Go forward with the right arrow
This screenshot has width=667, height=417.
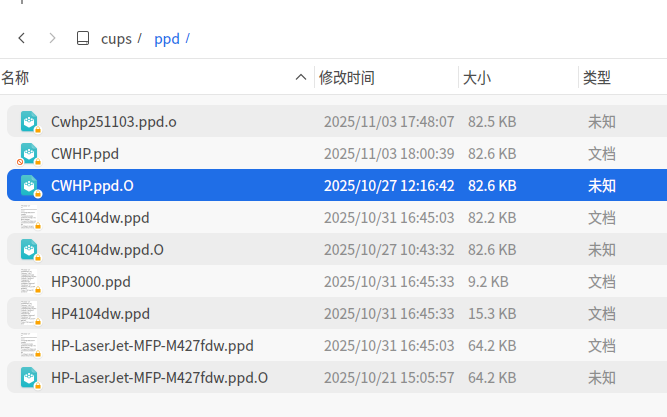pos(52,38)
